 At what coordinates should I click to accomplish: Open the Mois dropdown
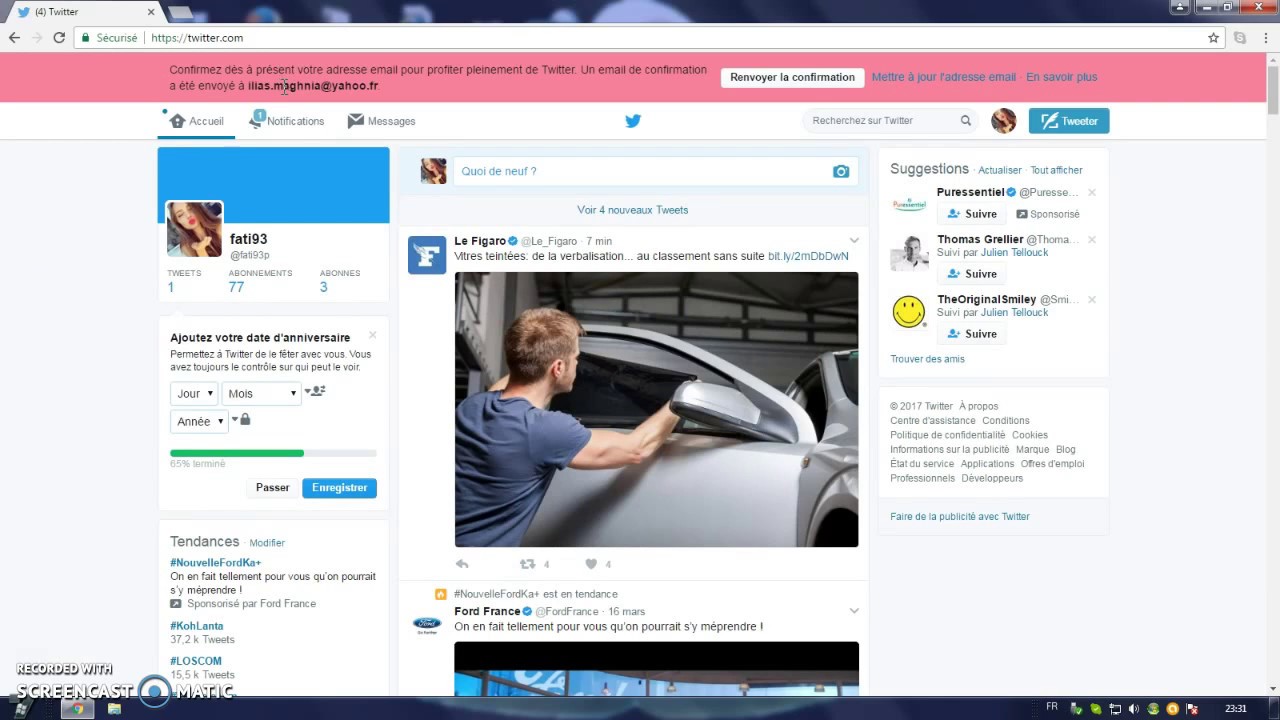(x=261, y=394)
